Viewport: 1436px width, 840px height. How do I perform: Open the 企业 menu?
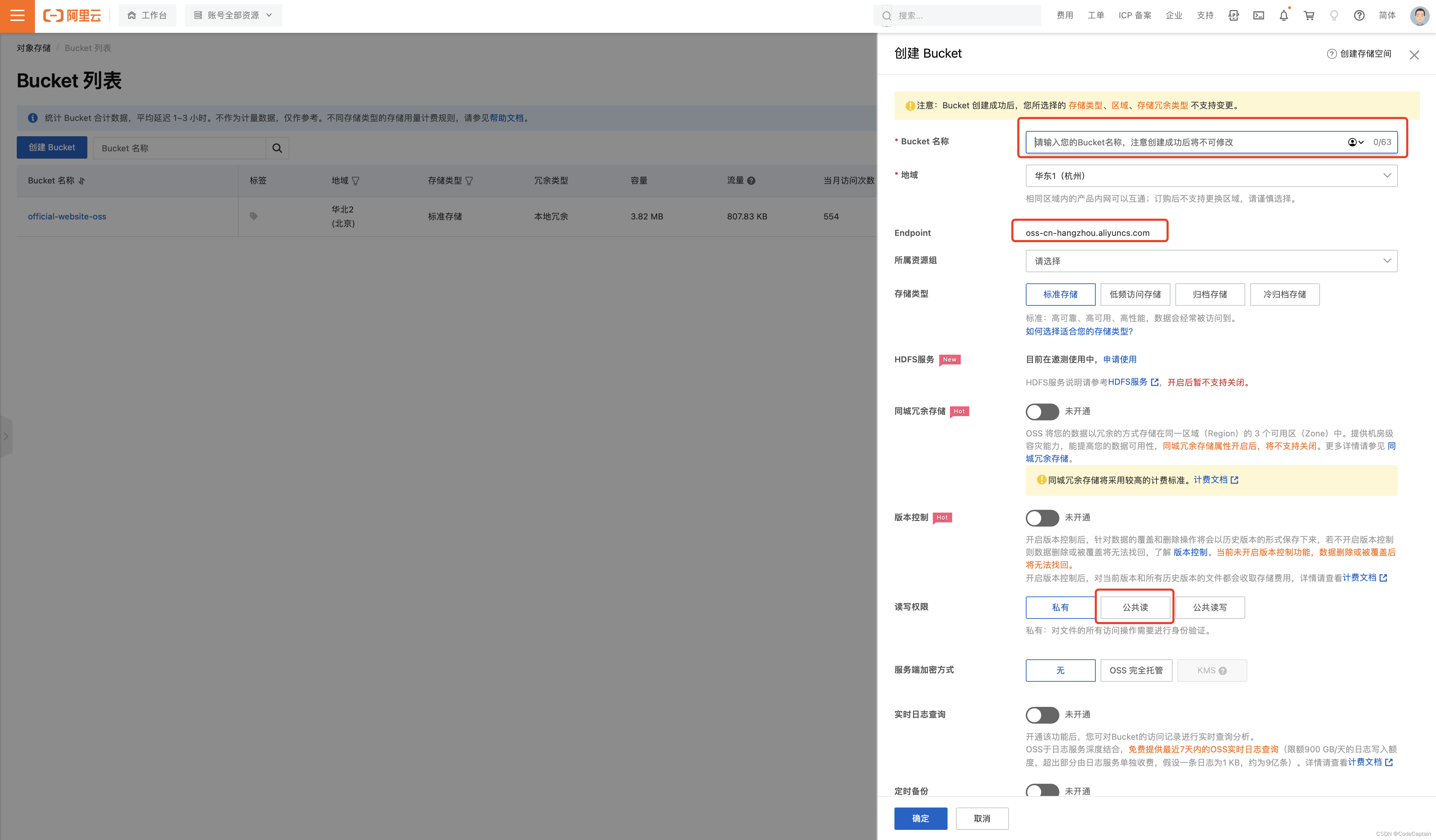click(1173, 15)
